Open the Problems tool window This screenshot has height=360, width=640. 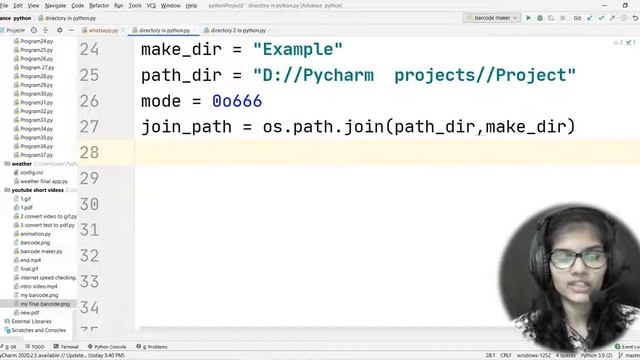[152, 347]
